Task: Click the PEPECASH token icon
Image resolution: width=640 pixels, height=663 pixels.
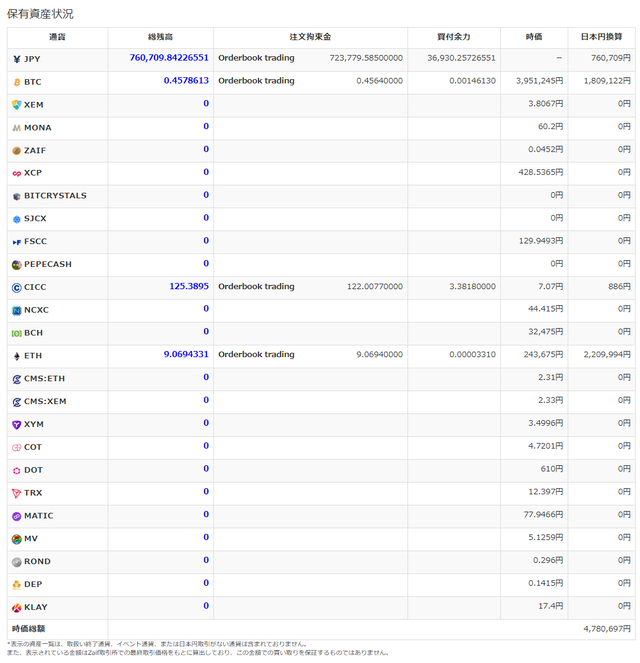Action: (x=16, y=265)
